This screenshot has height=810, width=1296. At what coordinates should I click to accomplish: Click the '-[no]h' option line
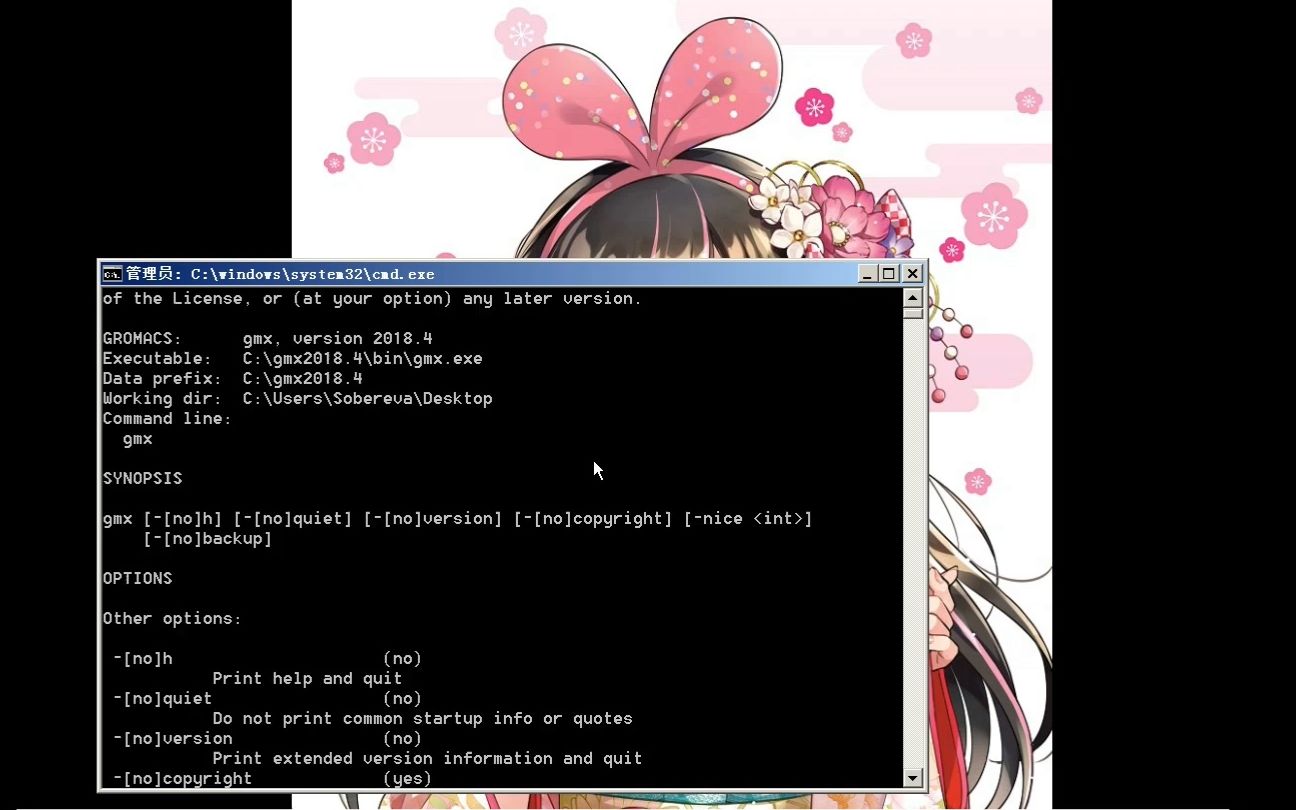coord(267,659)
